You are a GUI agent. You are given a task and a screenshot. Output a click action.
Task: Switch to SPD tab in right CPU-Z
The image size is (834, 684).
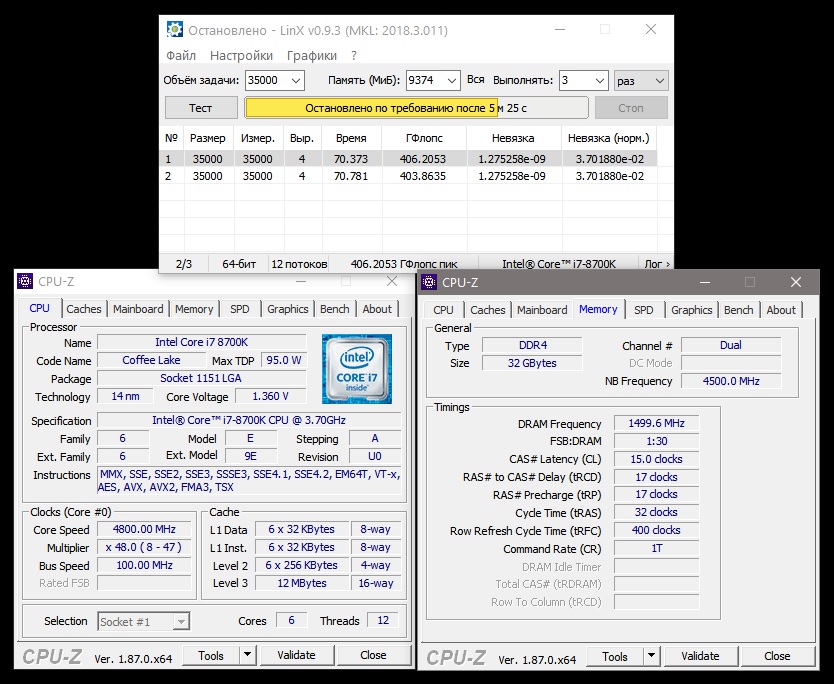coord(643,310)
